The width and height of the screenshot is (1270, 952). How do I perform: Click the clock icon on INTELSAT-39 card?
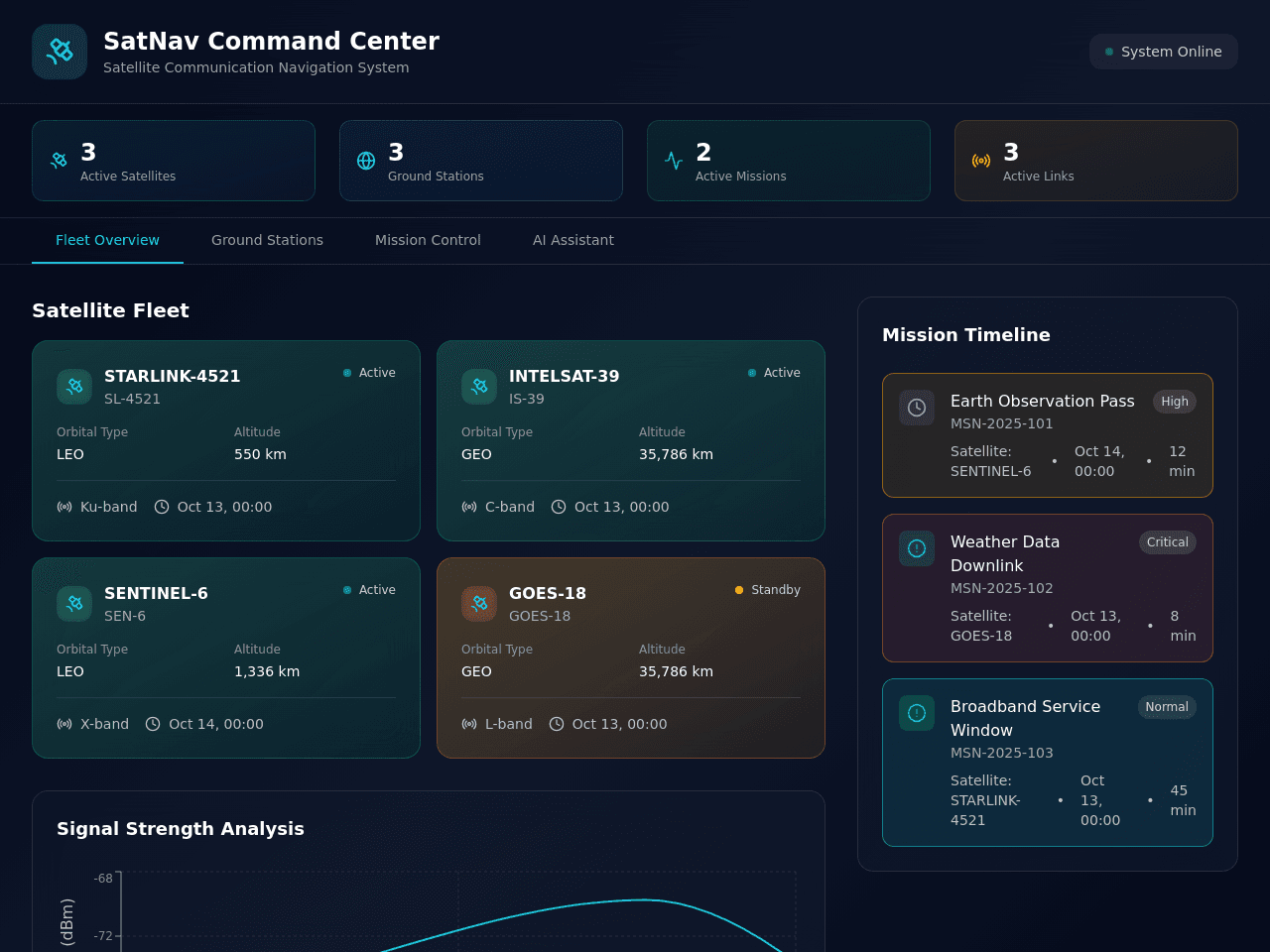tap(559, 507)
